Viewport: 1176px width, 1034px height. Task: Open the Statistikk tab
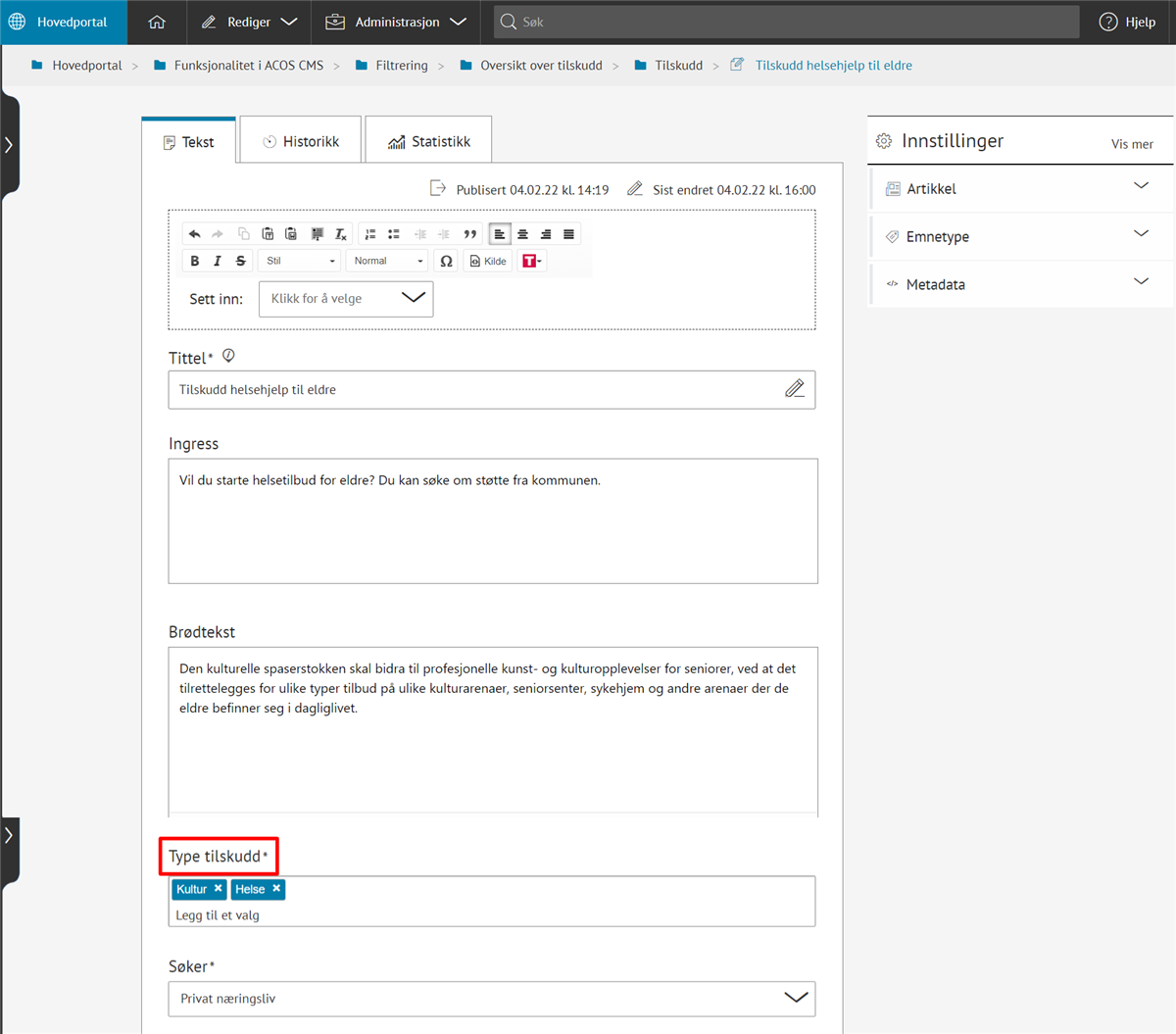428,141
